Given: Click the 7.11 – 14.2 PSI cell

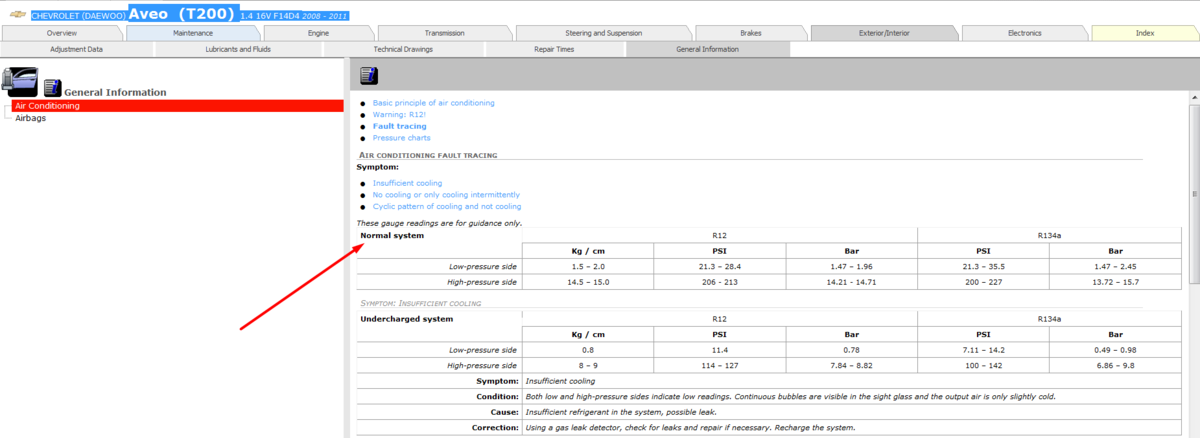Looking at the screenshot, I should click(x=984, y=350).
